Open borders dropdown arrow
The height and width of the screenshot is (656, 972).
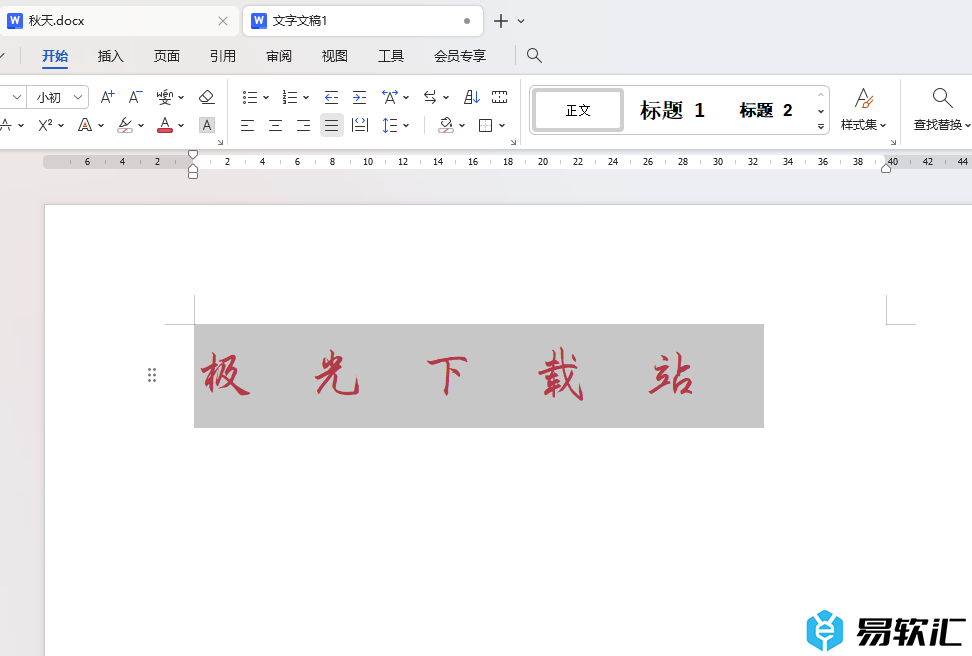pos(501,126)
